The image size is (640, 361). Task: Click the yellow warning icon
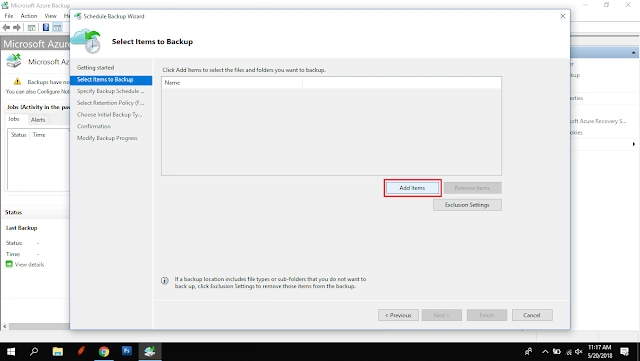(17, 82)
